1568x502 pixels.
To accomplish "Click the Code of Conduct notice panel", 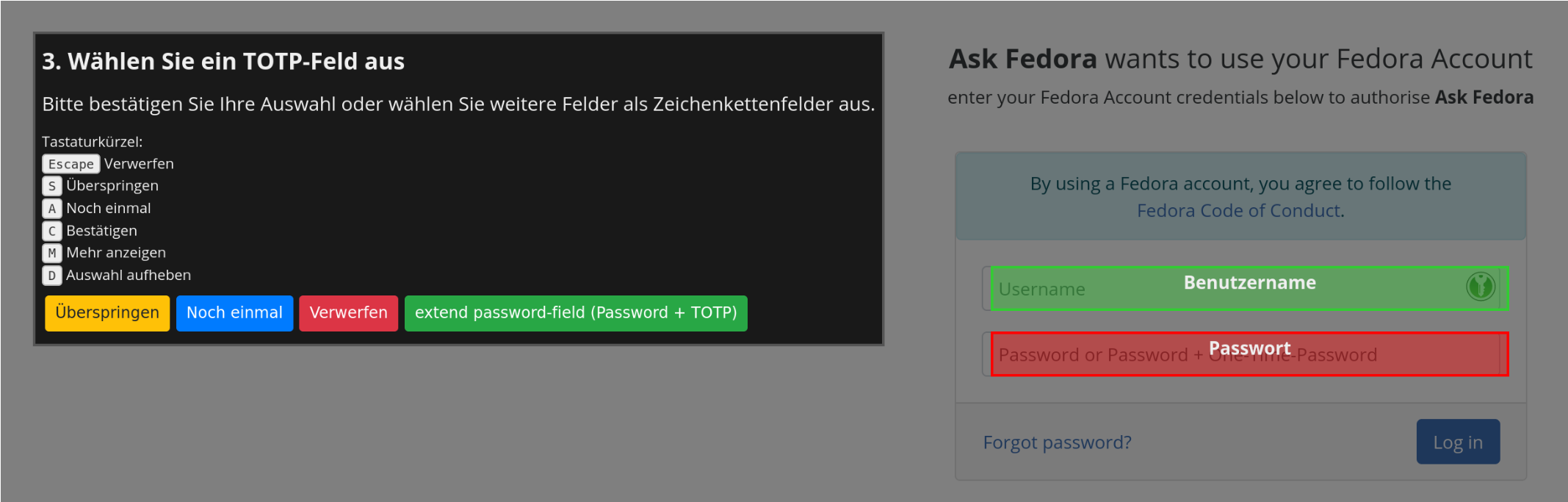I will click(x=1240, y=196).
